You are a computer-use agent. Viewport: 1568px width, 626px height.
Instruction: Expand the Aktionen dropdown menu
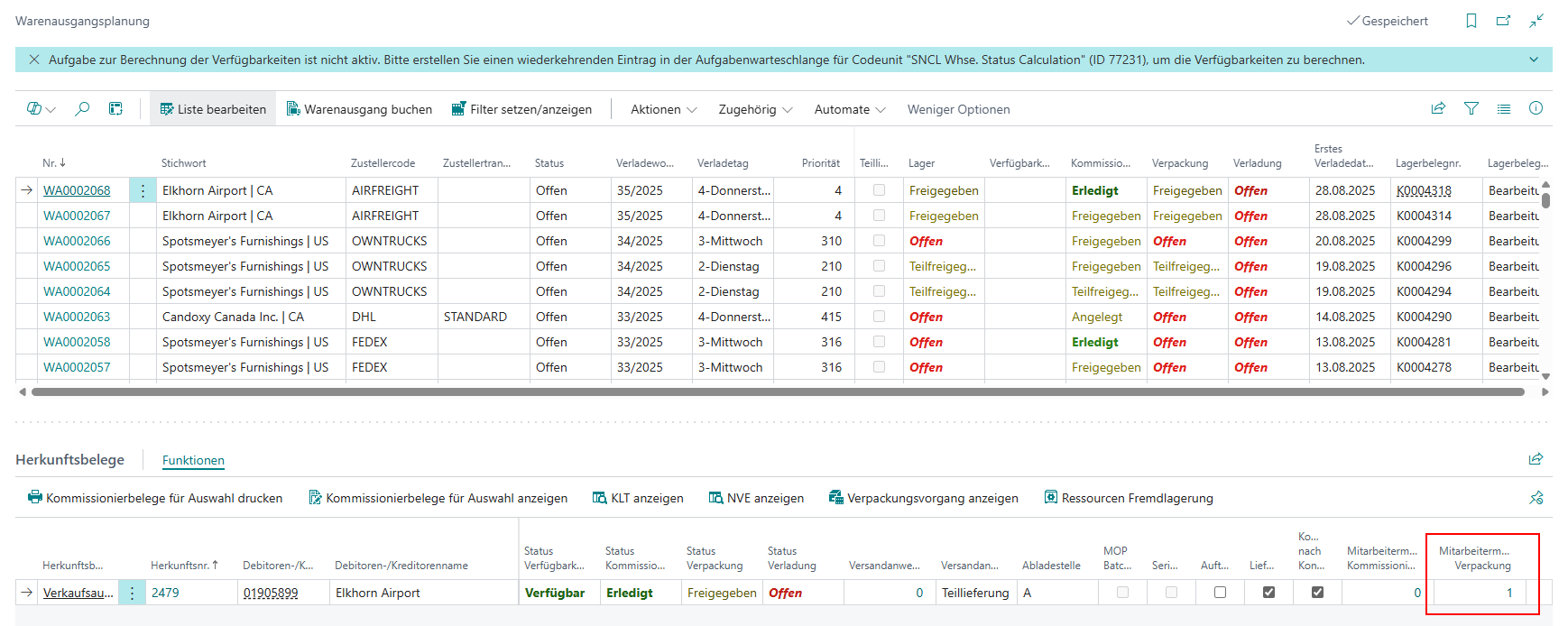coord(663,109)
